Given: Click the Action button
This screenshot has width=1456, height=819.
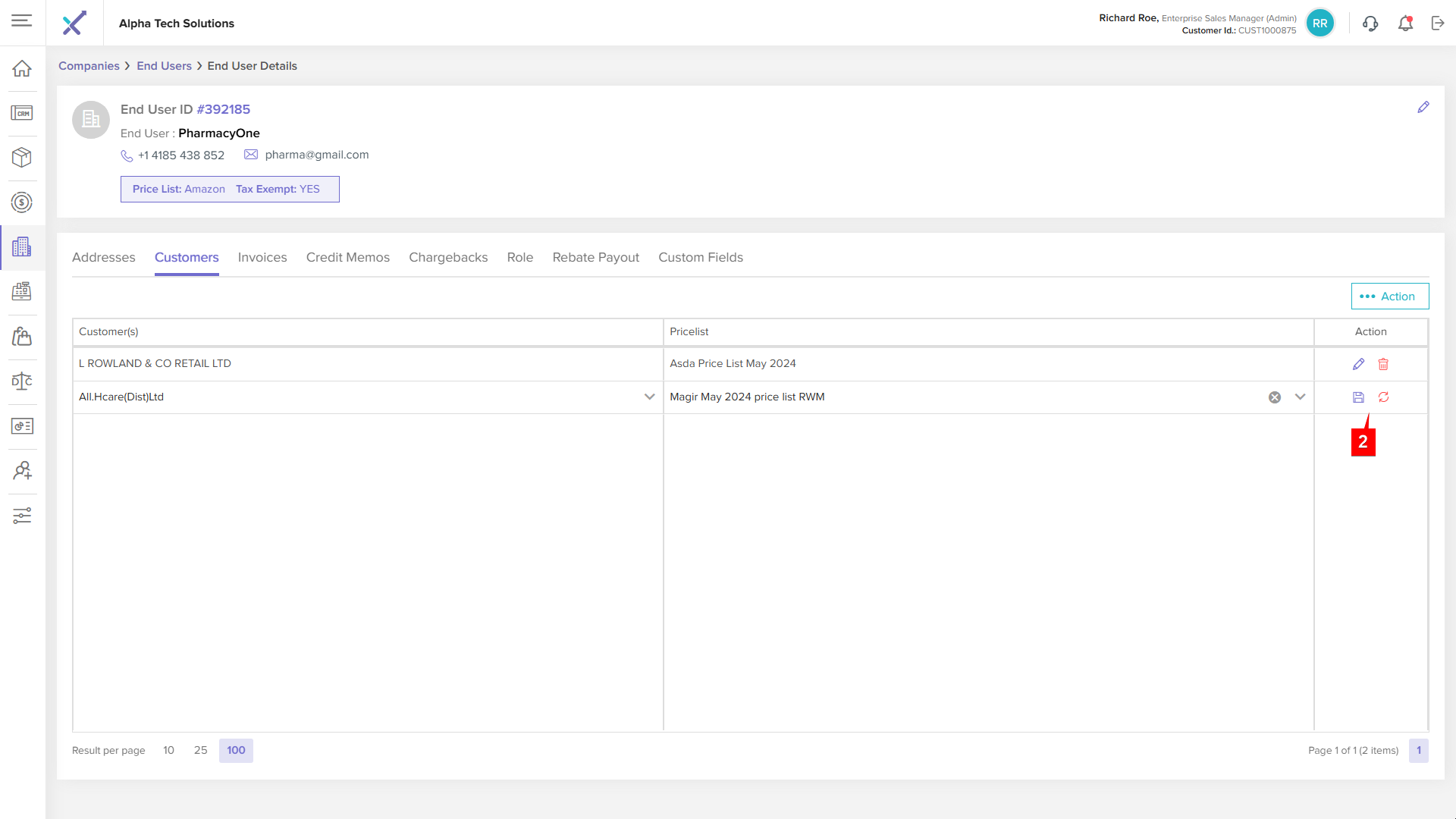Looking at the screenshot, I should (x=1389, y=297).
